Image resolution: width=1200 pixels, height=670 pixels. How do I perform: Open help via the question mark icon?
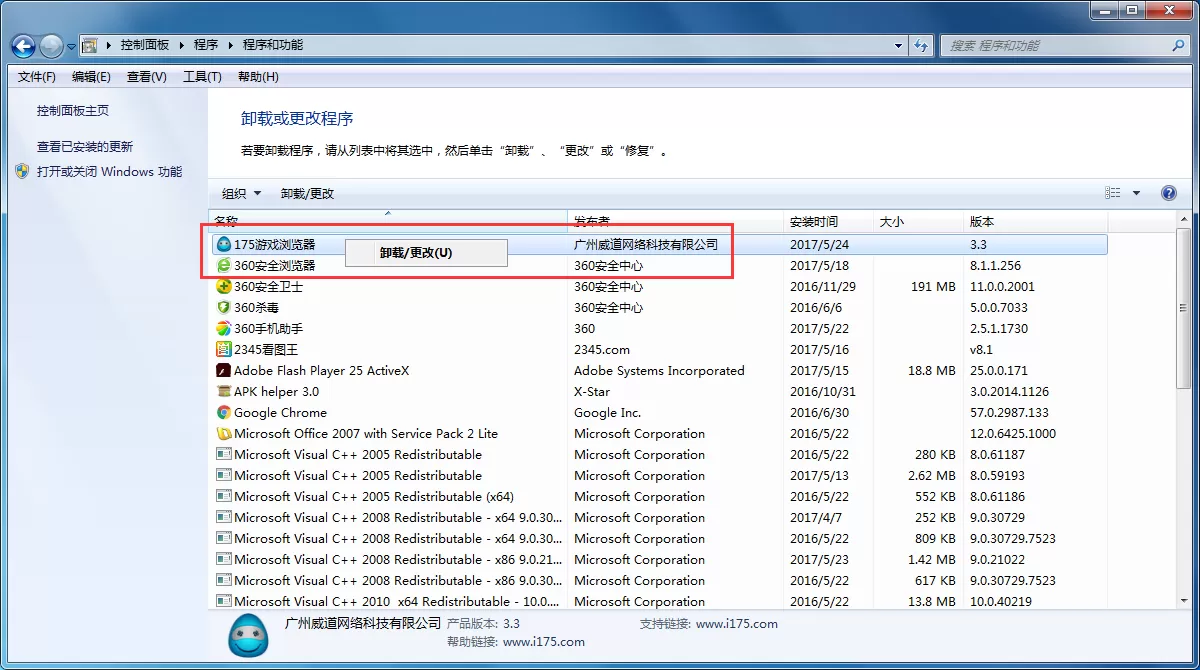point(1168,193)
